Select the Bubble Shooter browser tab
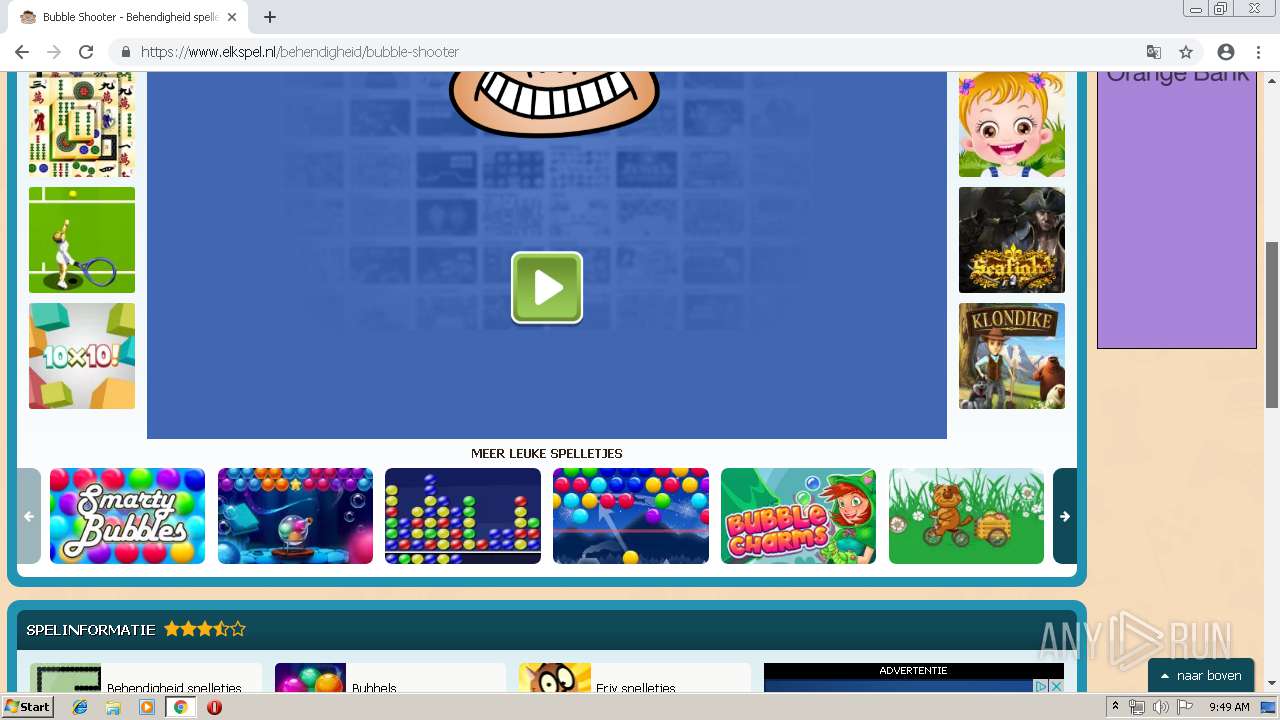Image resolution: width=1280 pixels, height=720 pixels. [x=130, y=17]
